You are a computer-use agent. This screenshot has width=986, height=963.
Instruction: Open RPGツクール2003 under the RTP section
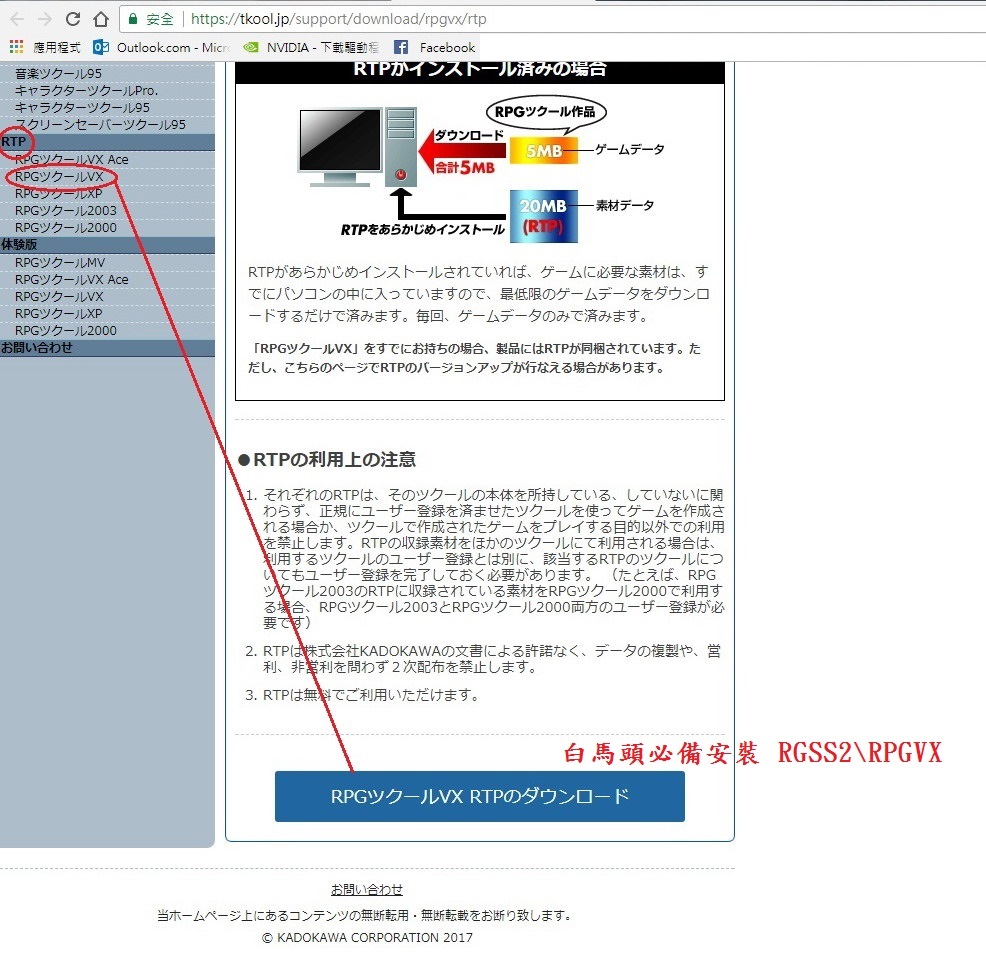pyautogui.click(x=66, y=210)
